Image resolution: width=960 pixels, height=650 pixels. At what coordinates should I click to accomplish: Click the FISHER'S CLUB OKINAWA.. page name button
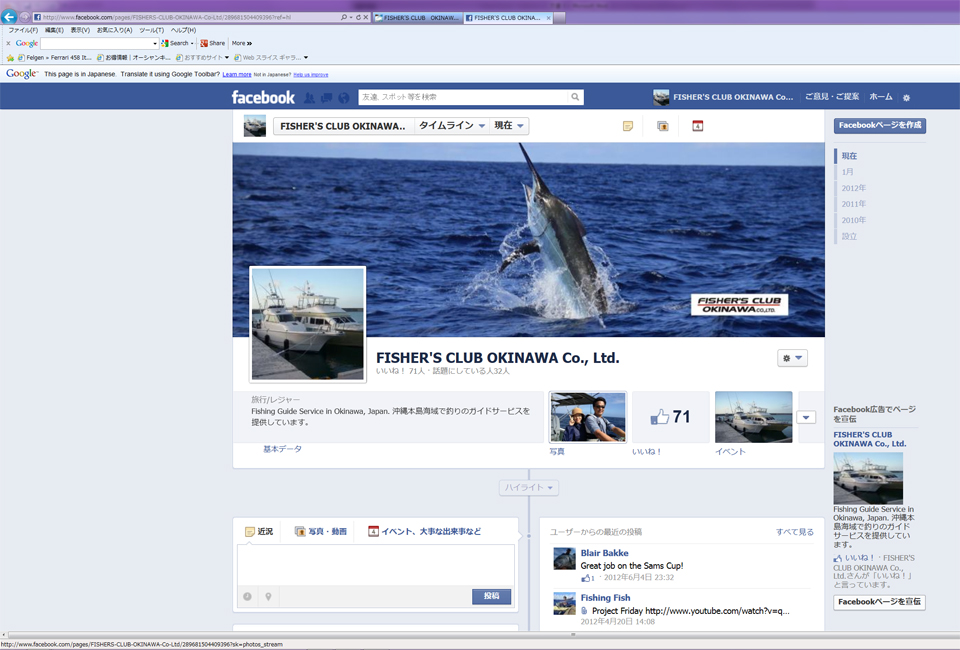[x=343, y=126]
